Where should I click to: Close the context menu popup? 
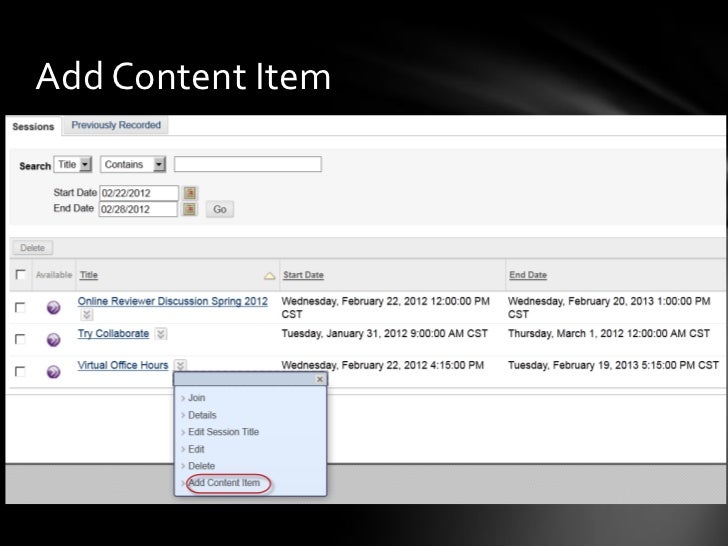[x=319, y=379]
